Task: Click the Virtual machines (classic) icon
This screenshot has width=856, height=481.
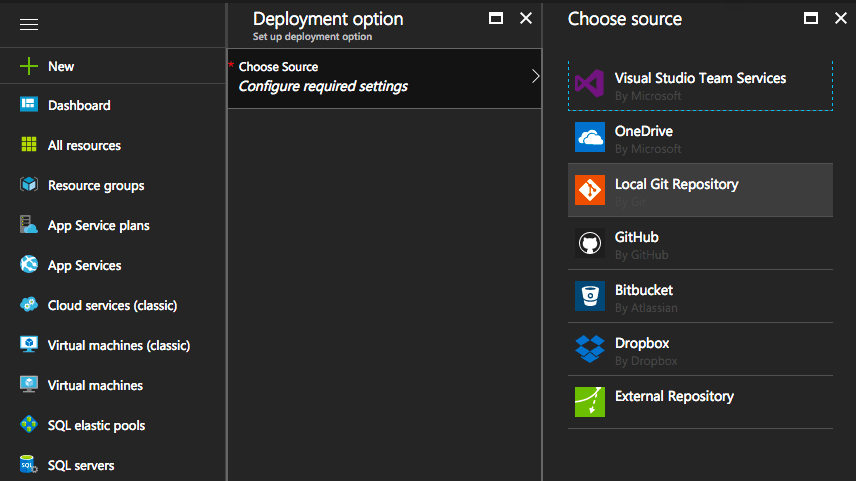Action: pos(29,345)
